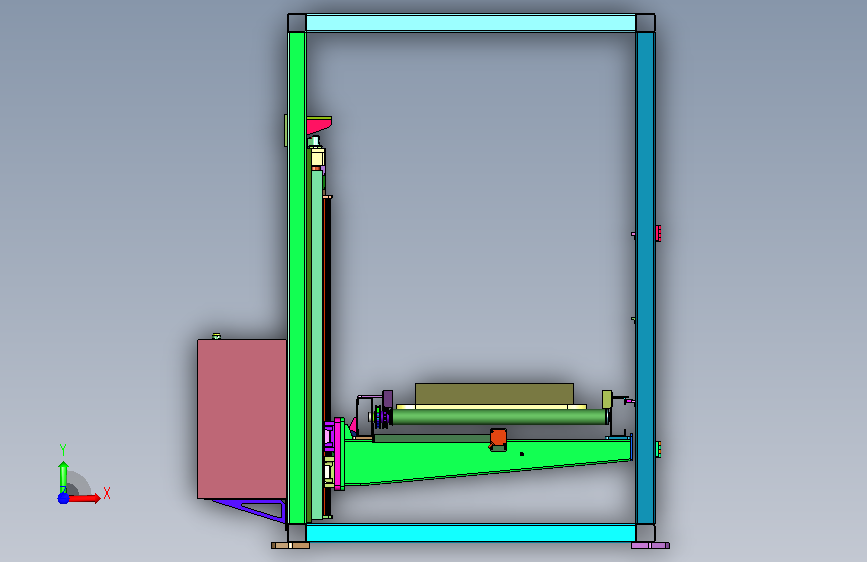Select the grey bottom-right corner block
867x562 pixels.
coord(645,533)
